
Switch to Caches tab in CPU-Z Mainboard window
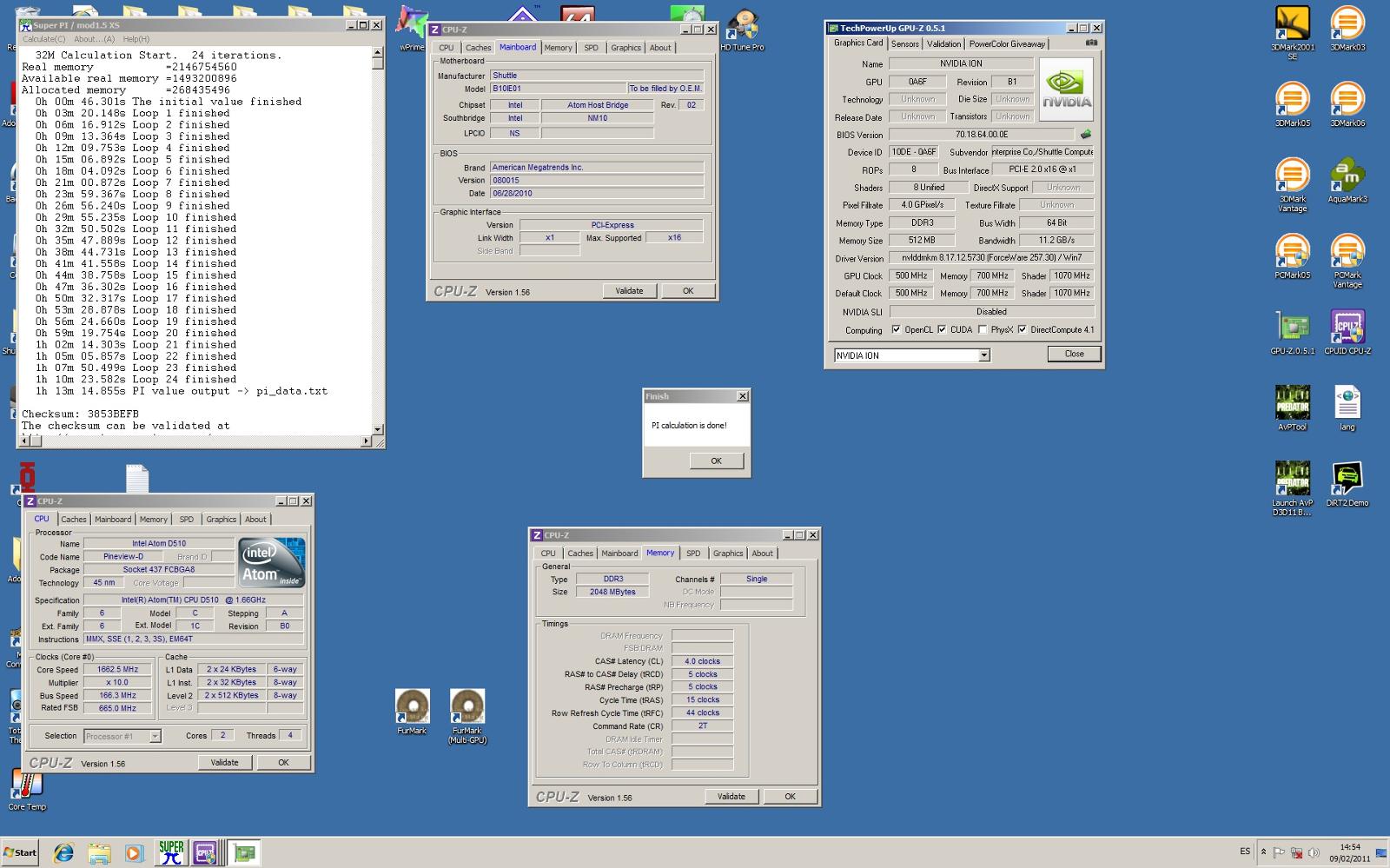pyautogui.click(x=478, y=48)
